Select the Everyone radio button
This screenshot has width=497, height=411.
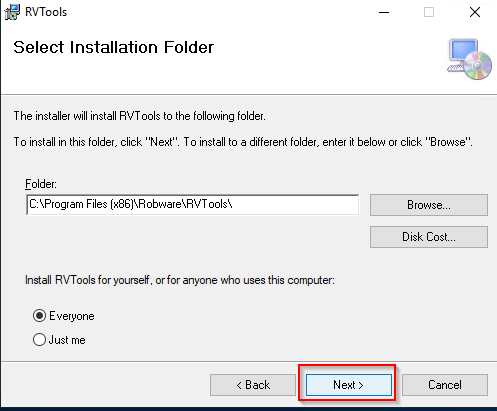[39, 315]
